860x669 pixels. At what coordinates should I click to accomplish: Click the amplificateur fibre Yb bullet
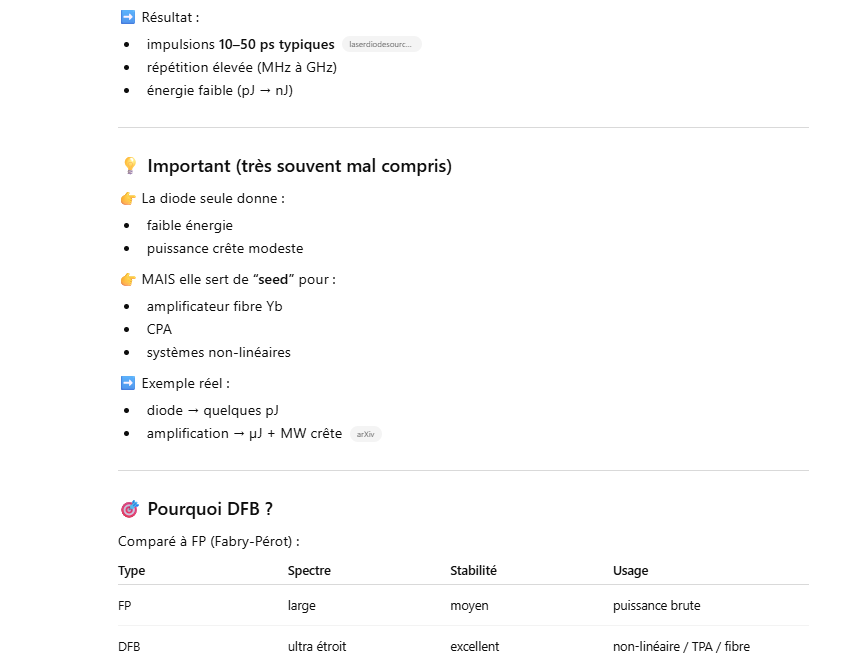point(214,306)
